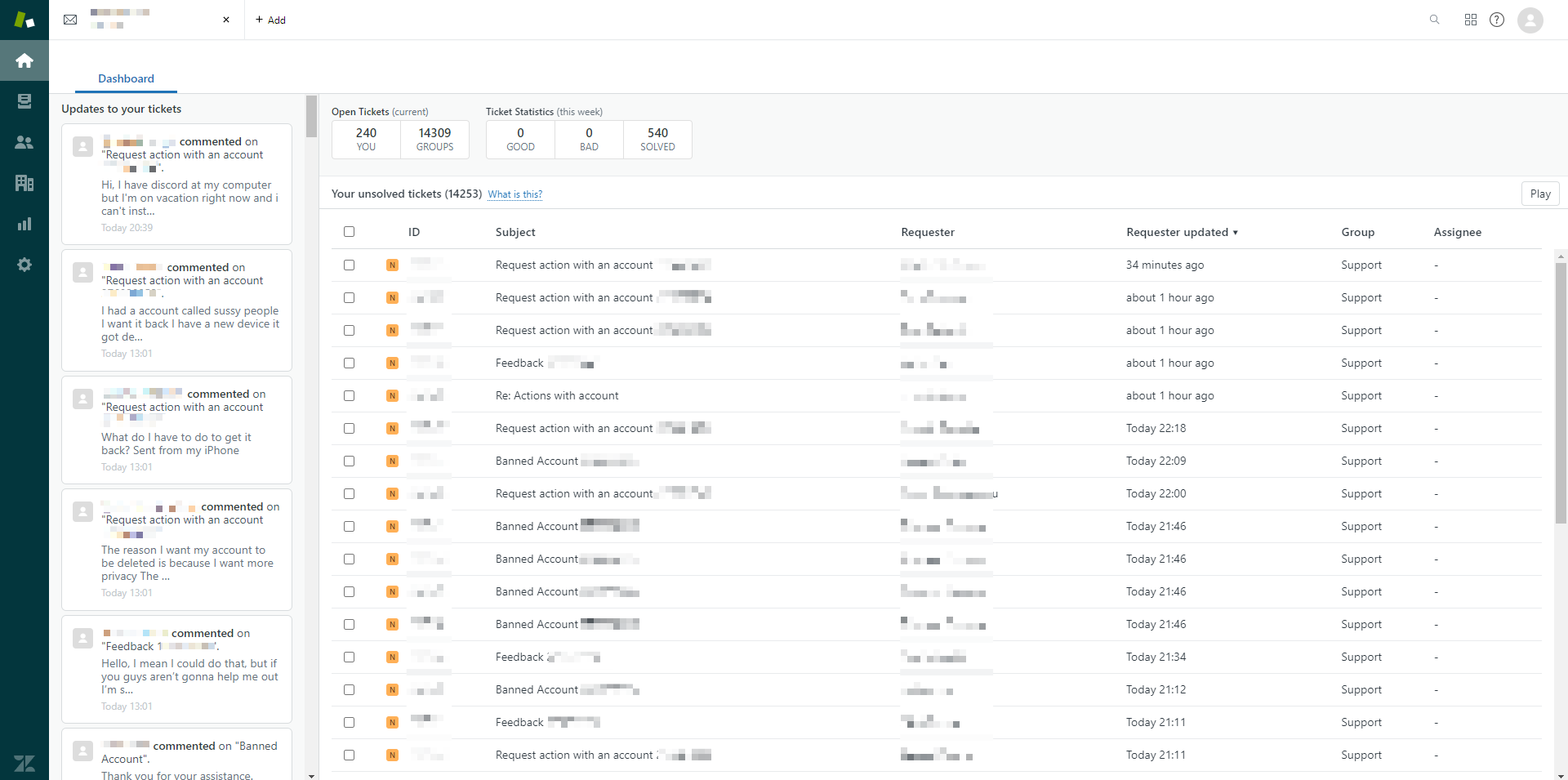The height and width of the screenshot is (780, 1568).
Task: Check the Feedback ticket from Today 21:34
Action: click(349, 657)
